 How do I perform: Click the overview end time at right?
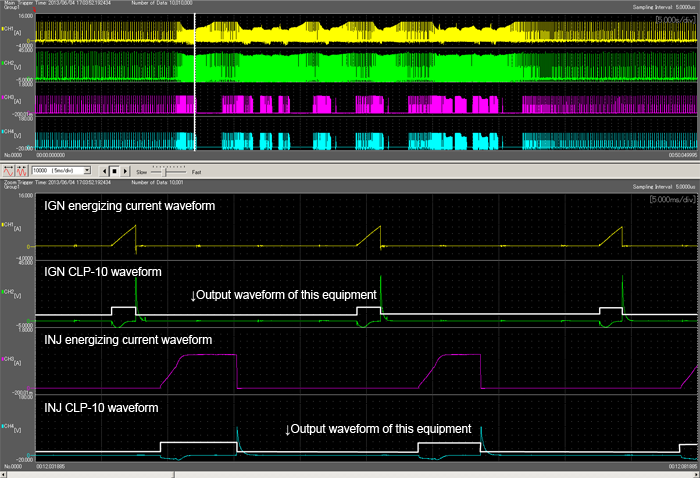coord(683,155)
